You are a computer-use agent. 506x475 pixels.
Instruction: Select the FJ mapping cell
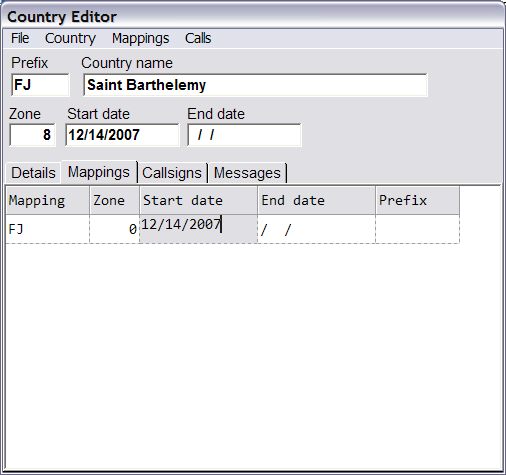click(48, 229)
